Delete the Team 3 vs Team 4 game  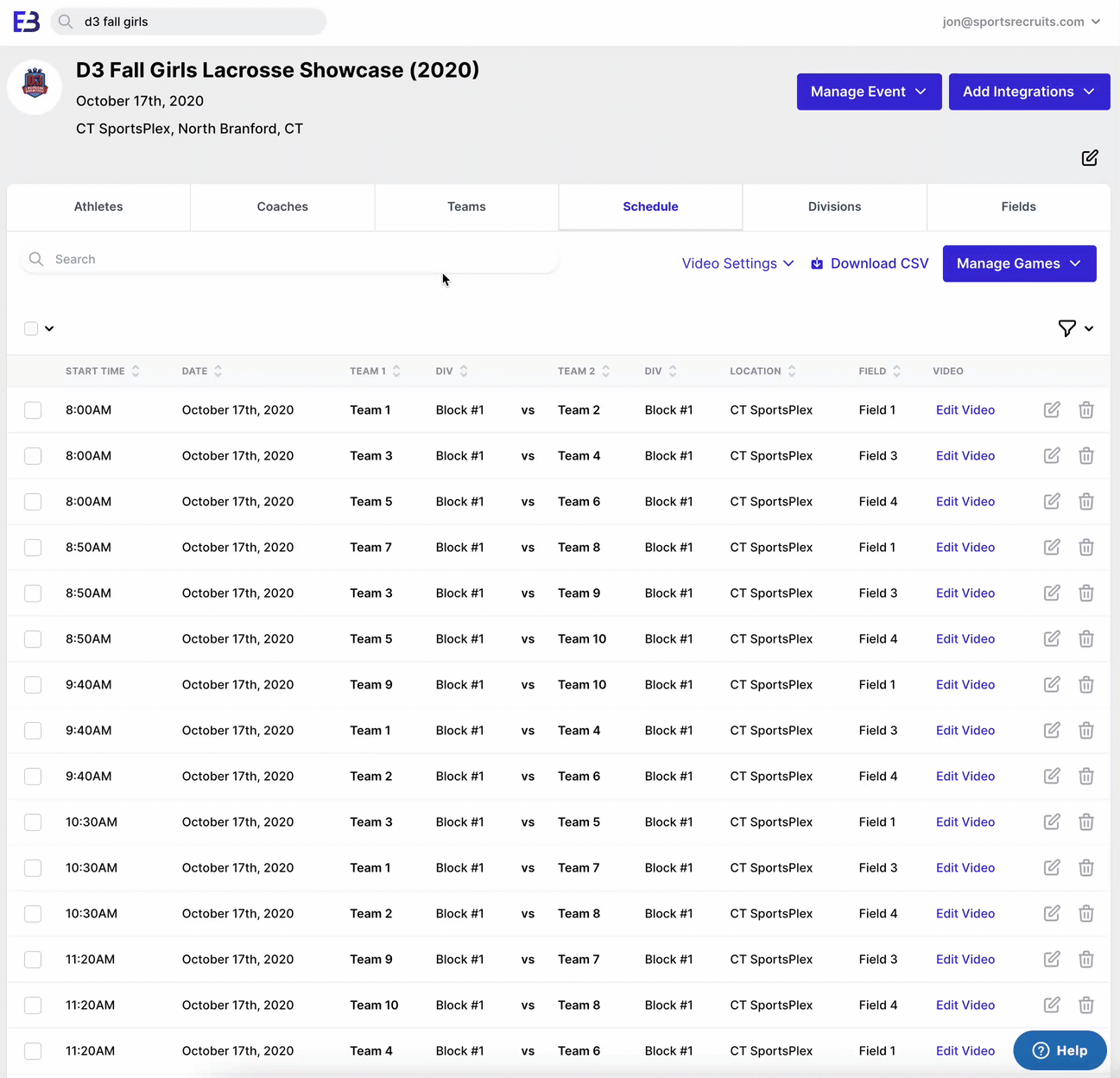pos(1085,456)
